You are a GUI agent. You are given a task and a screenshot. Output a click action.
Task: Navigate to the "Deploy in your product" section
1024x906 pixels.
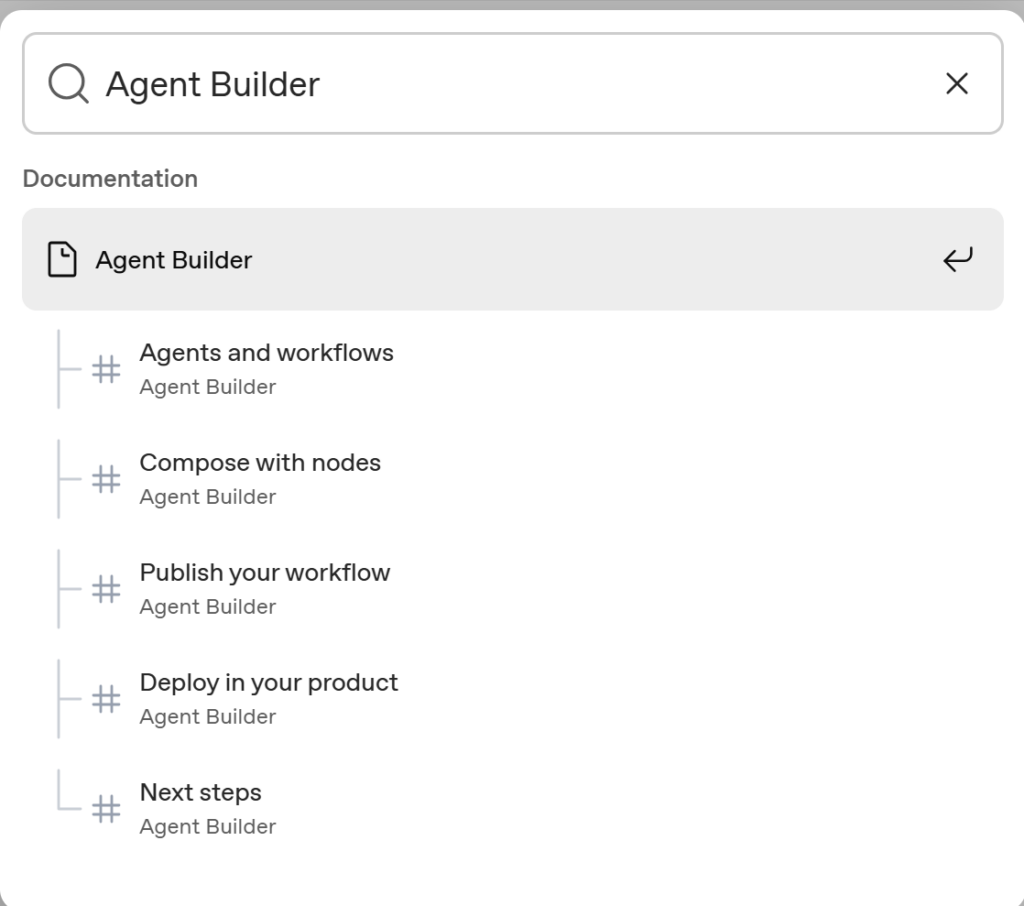[x=269, y=683]
